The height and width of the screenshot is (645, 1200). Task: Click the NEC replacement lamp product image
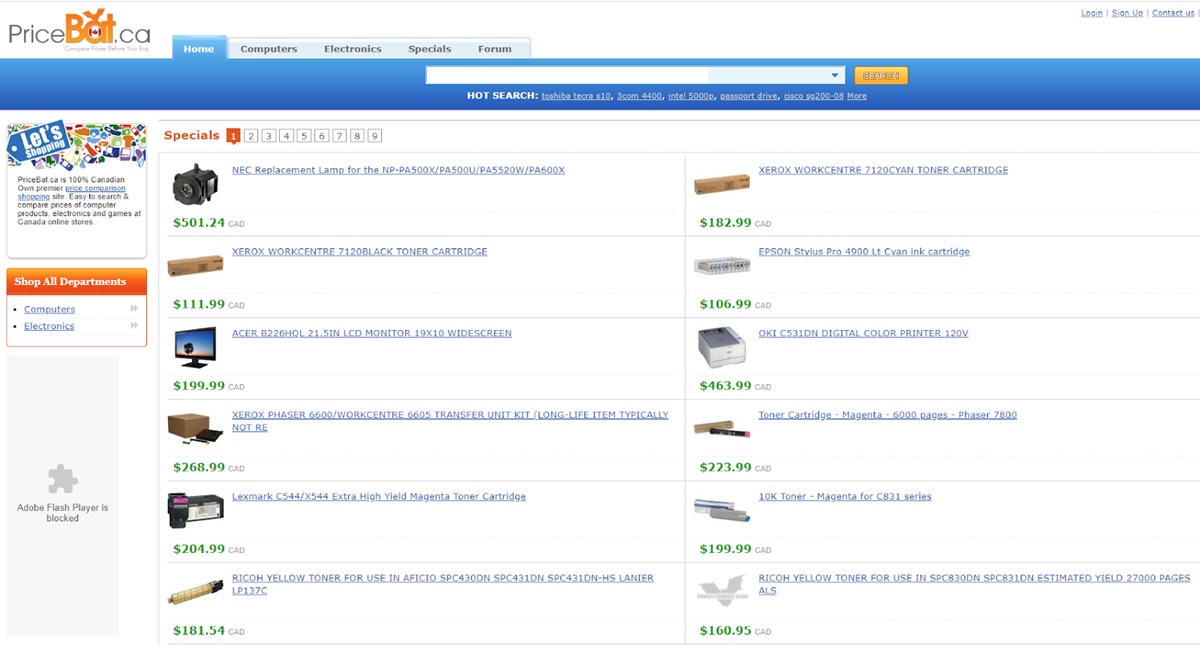[195, 184]
